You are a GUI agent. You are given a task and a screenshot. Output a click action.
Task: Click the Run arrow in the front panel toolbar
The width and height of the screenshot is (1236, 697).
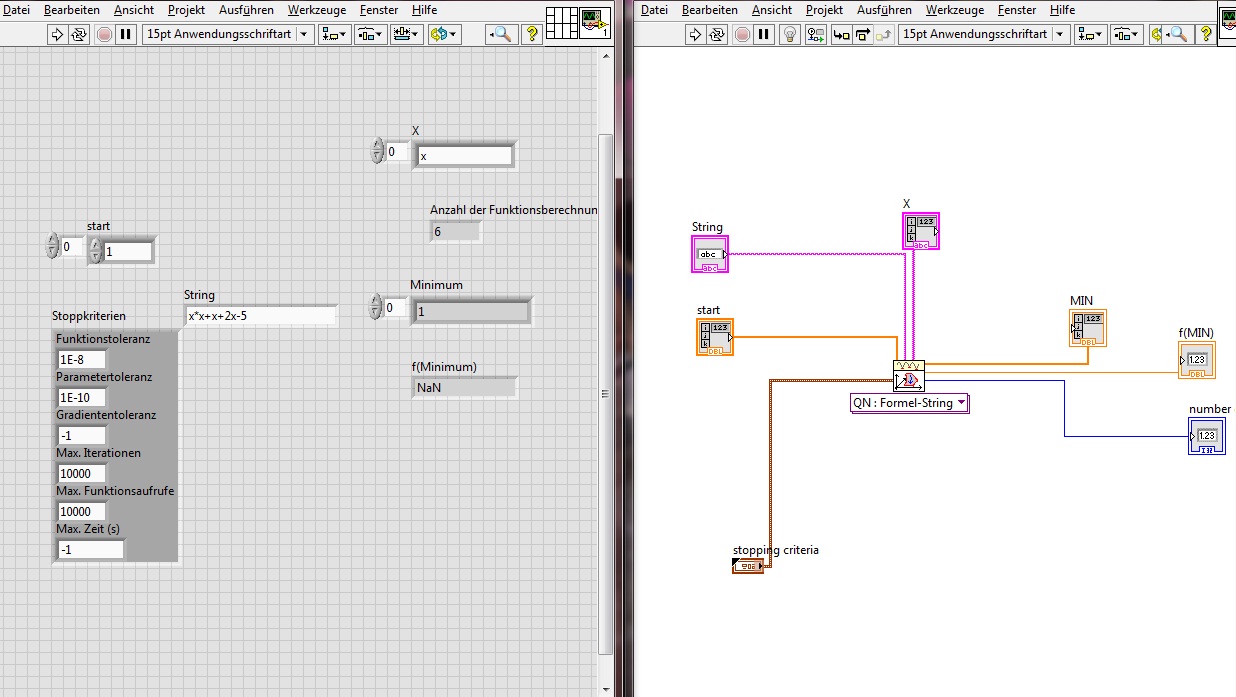[57, 34]
